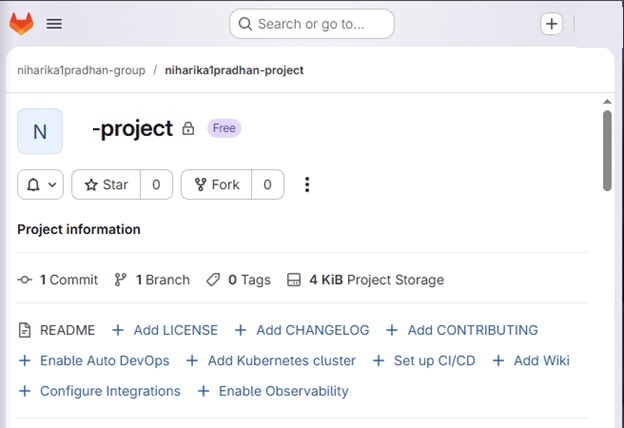Screen dimensions: 624x428
Task: Fork the project
Action: tap(216, 185)
